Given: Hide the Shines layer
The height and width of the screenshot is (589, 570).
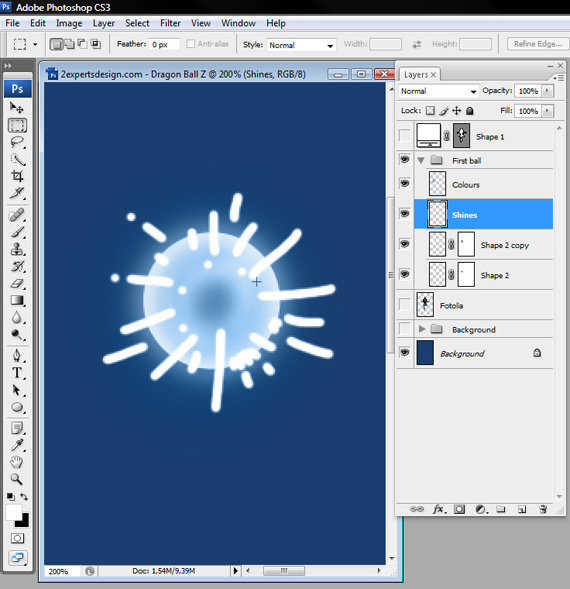Looking at the screenshot, I should (x=404, y=214).
